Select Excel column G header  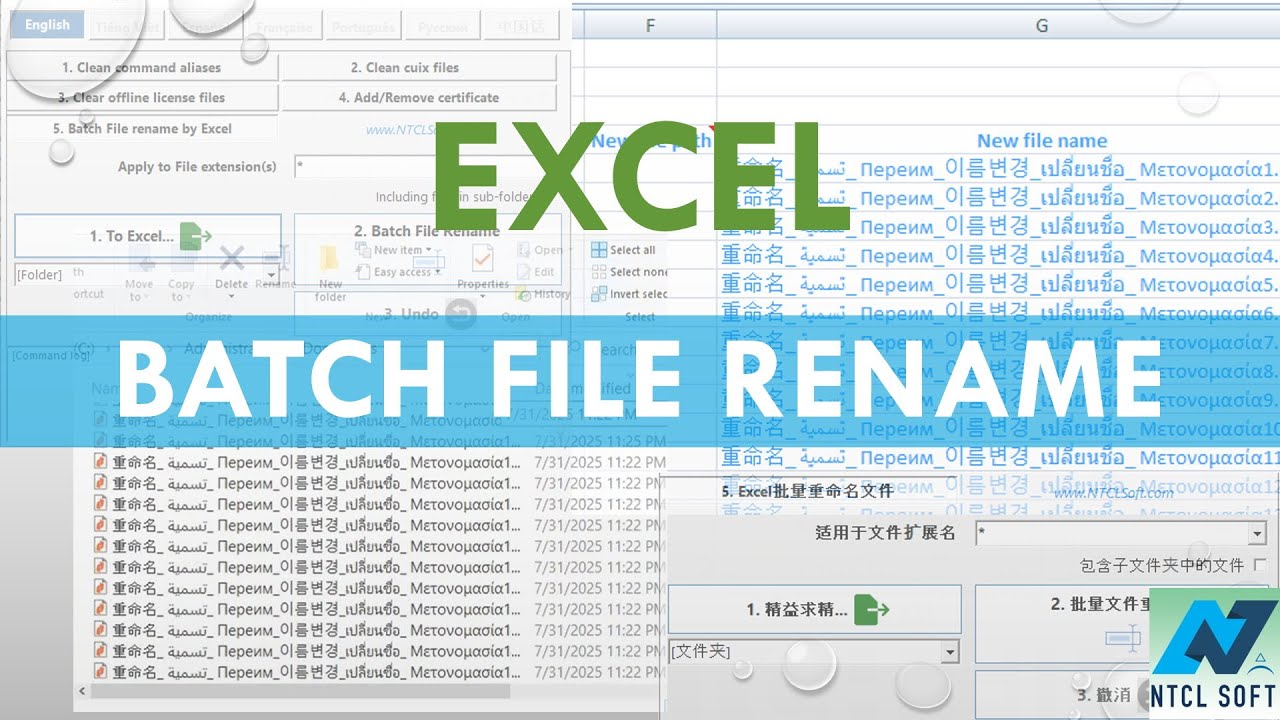coord(1041,26)
